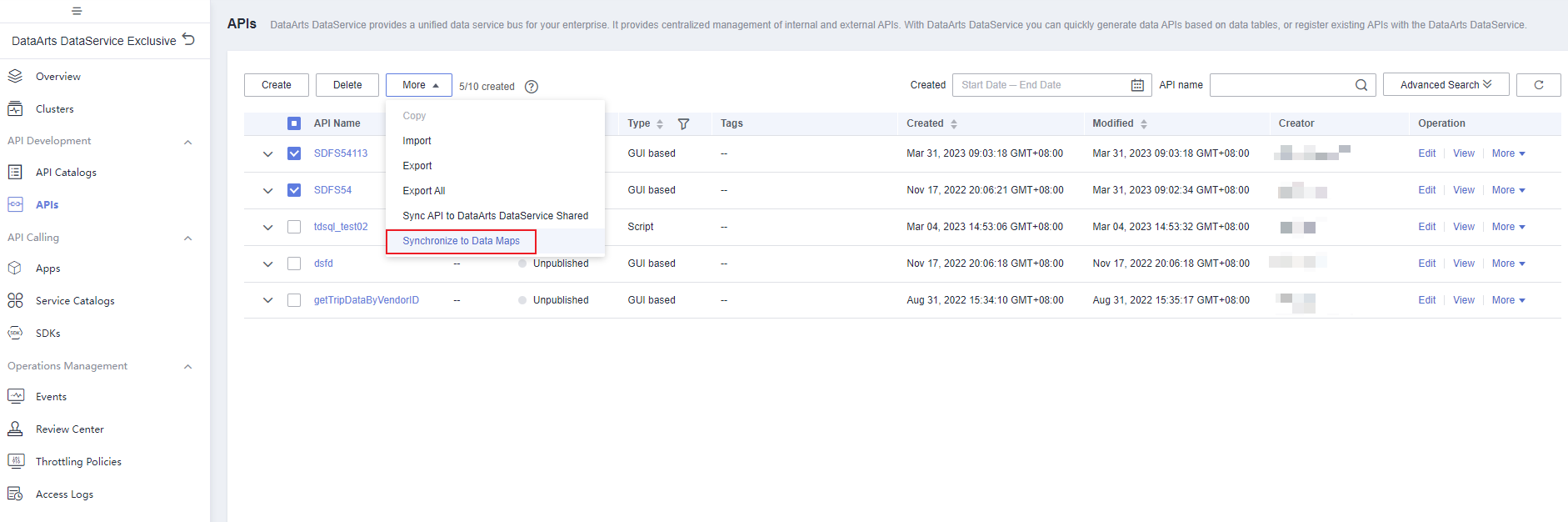Click the Create button
This screenshot has height=522, width=1568.
point(277,85)
